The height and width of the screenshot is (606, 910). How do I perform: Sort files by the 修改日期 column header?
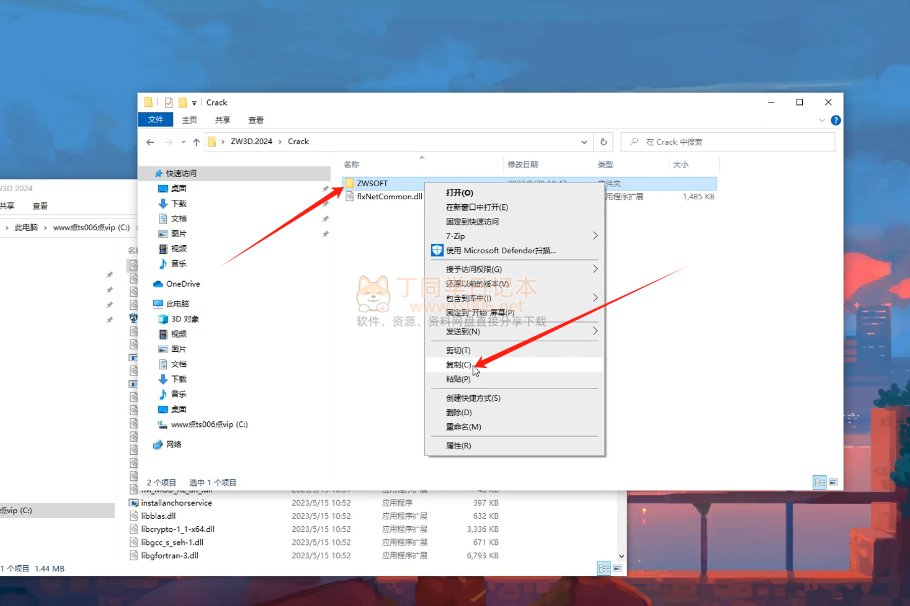click(523, 164)
